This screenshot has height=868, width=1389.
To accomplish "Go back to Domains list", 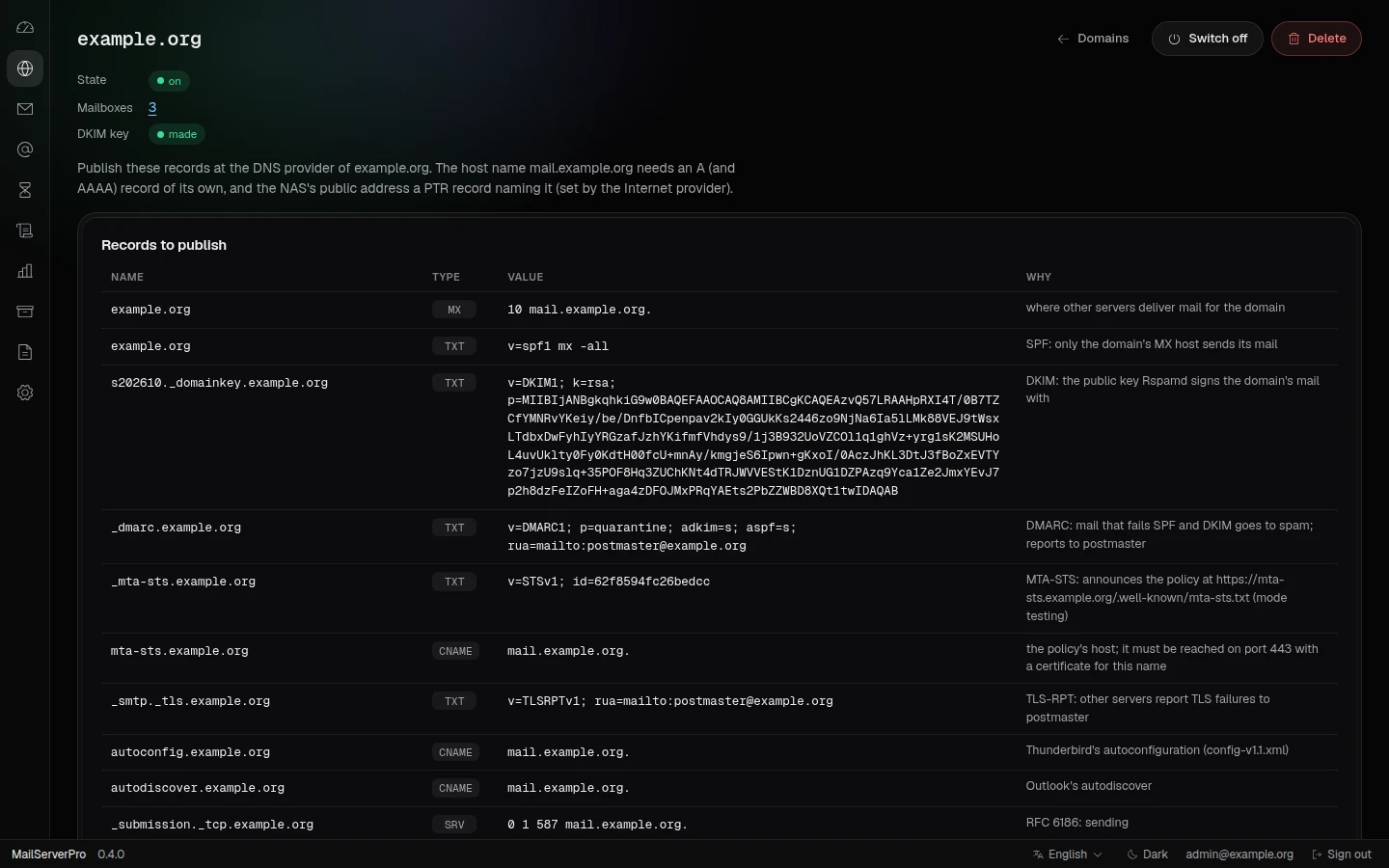I will tap(1093, 39).
